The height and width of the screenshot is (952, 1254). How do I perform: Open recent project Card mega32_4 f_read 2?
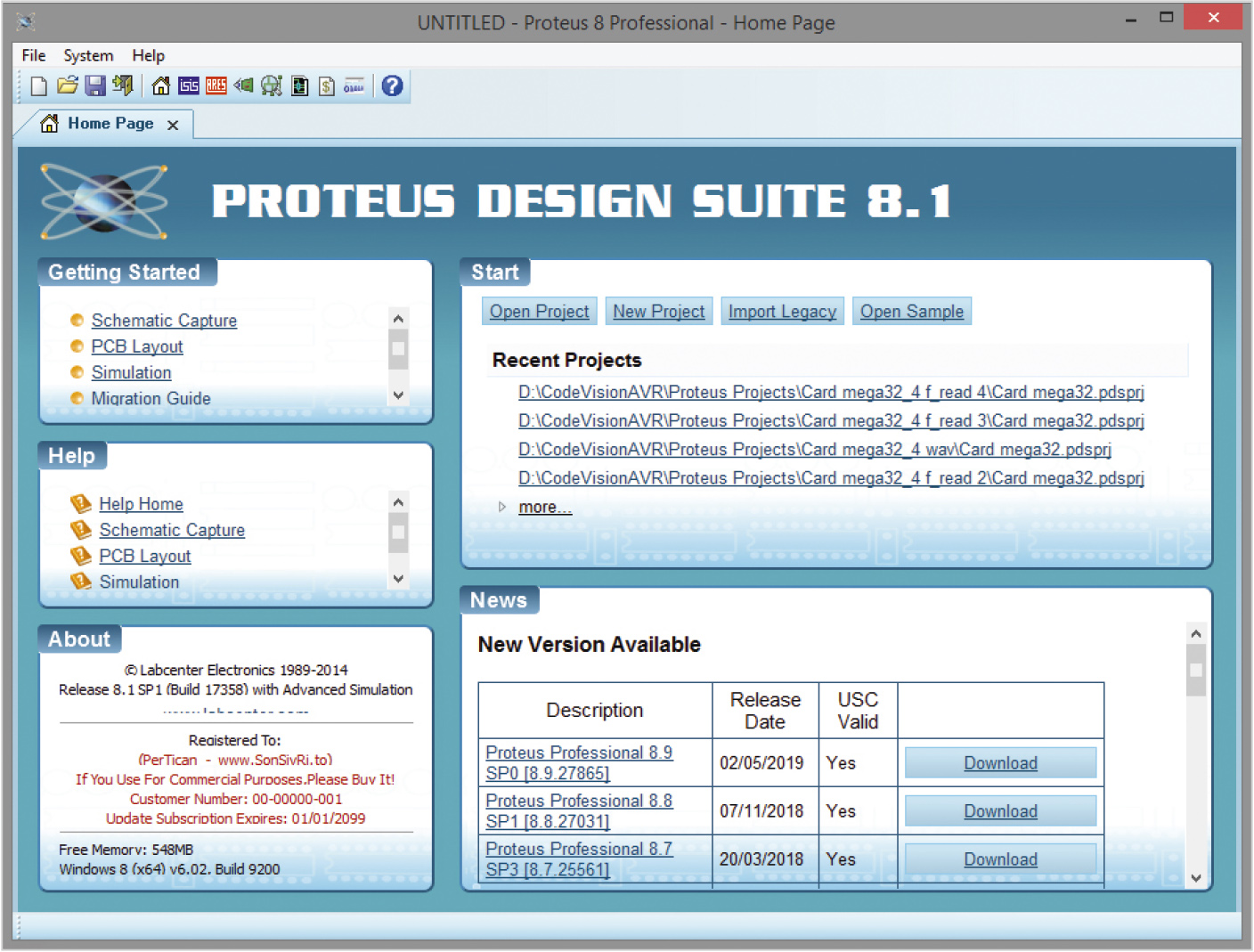(x=831, y=478)
